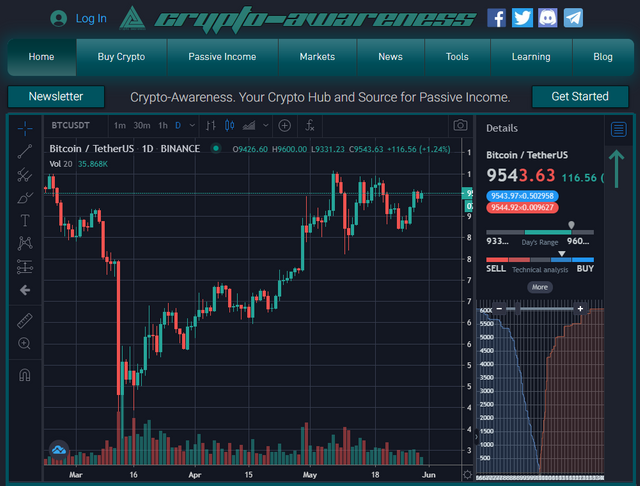Screen dimensions: 640x486
Task: Select the 30m interval
Action: (x=142, y=125)
